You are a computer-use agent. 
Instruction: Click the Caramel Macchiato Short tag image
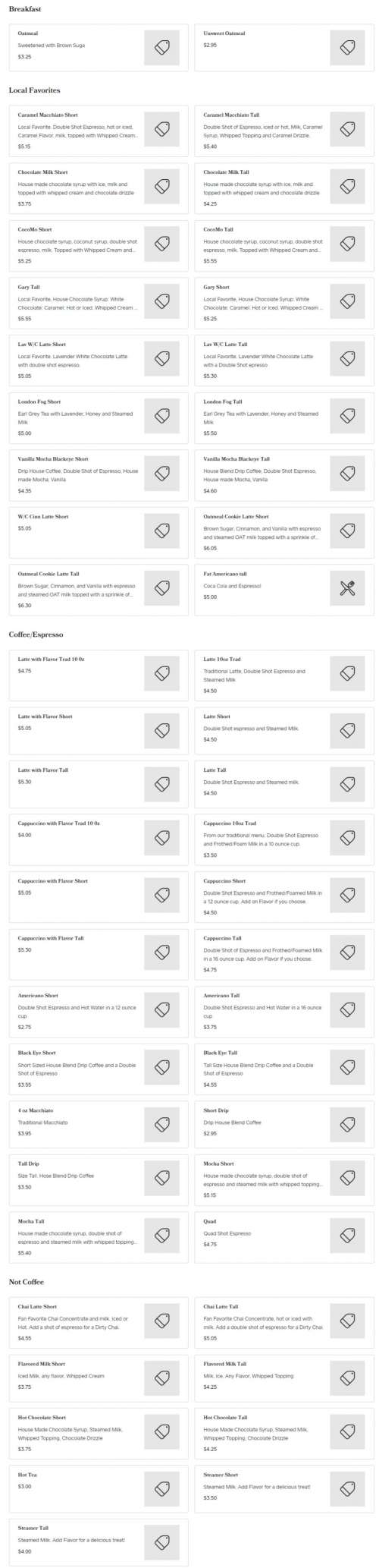point(161,129)
